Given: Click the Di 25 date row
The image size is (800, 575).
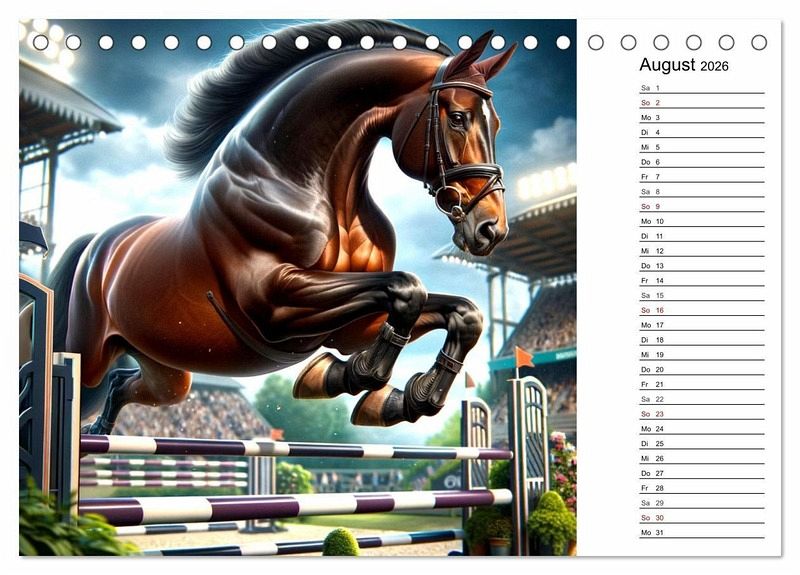Looking at the screenshot, I should (701, 443).
